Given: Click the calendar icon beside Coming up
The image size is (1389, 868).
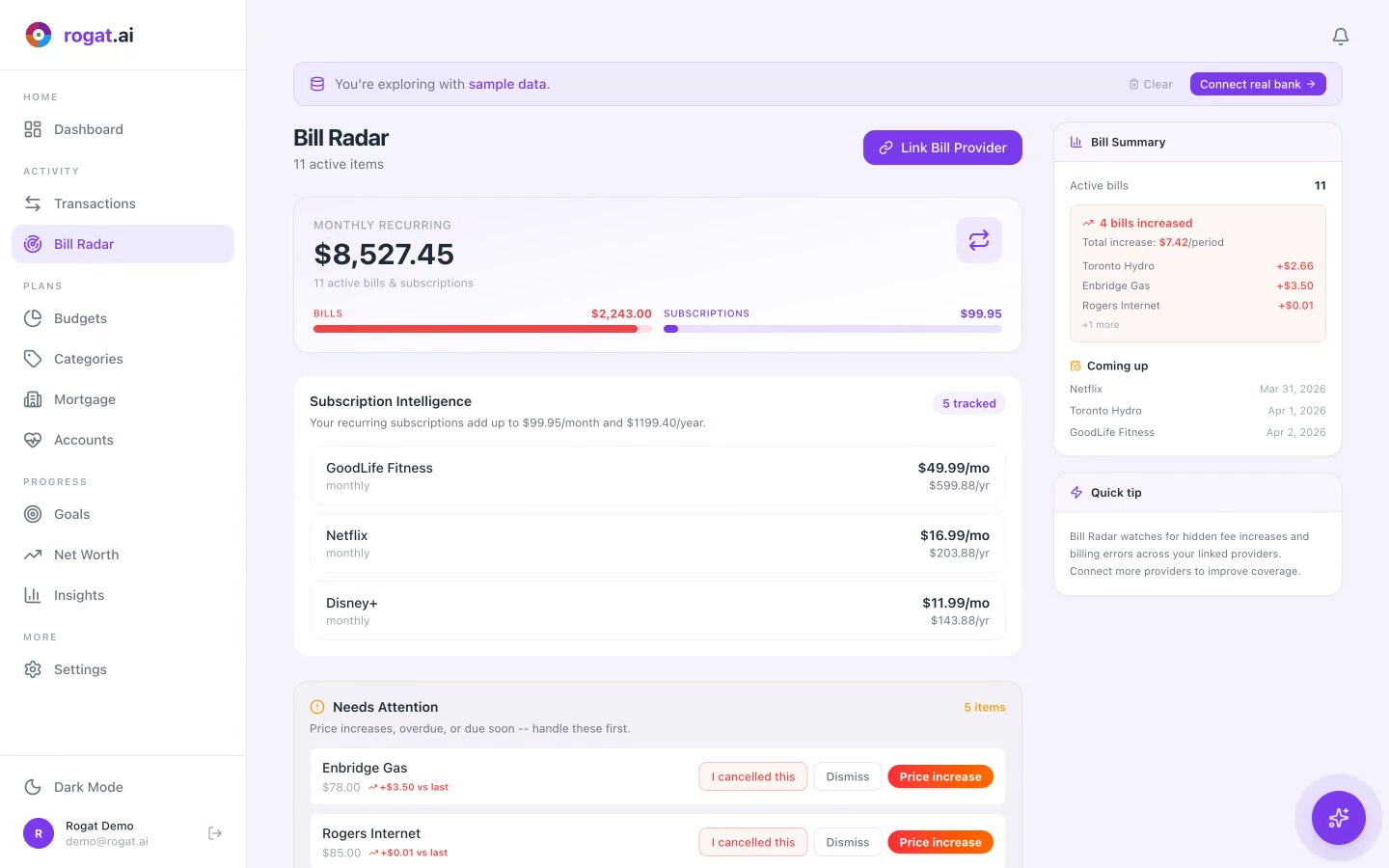Looking at the screenshot, I should 1076,366.
